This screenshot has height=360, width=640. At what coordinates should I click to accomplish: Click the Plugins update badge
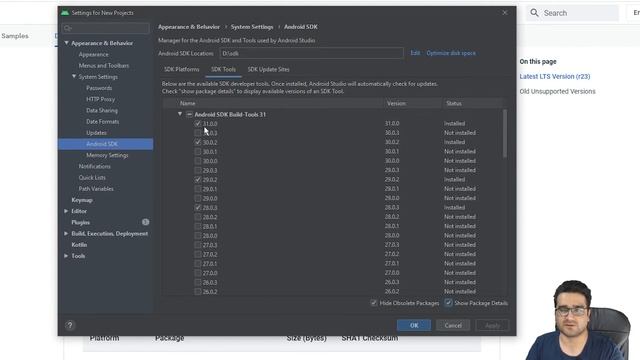tap(145, 222)
